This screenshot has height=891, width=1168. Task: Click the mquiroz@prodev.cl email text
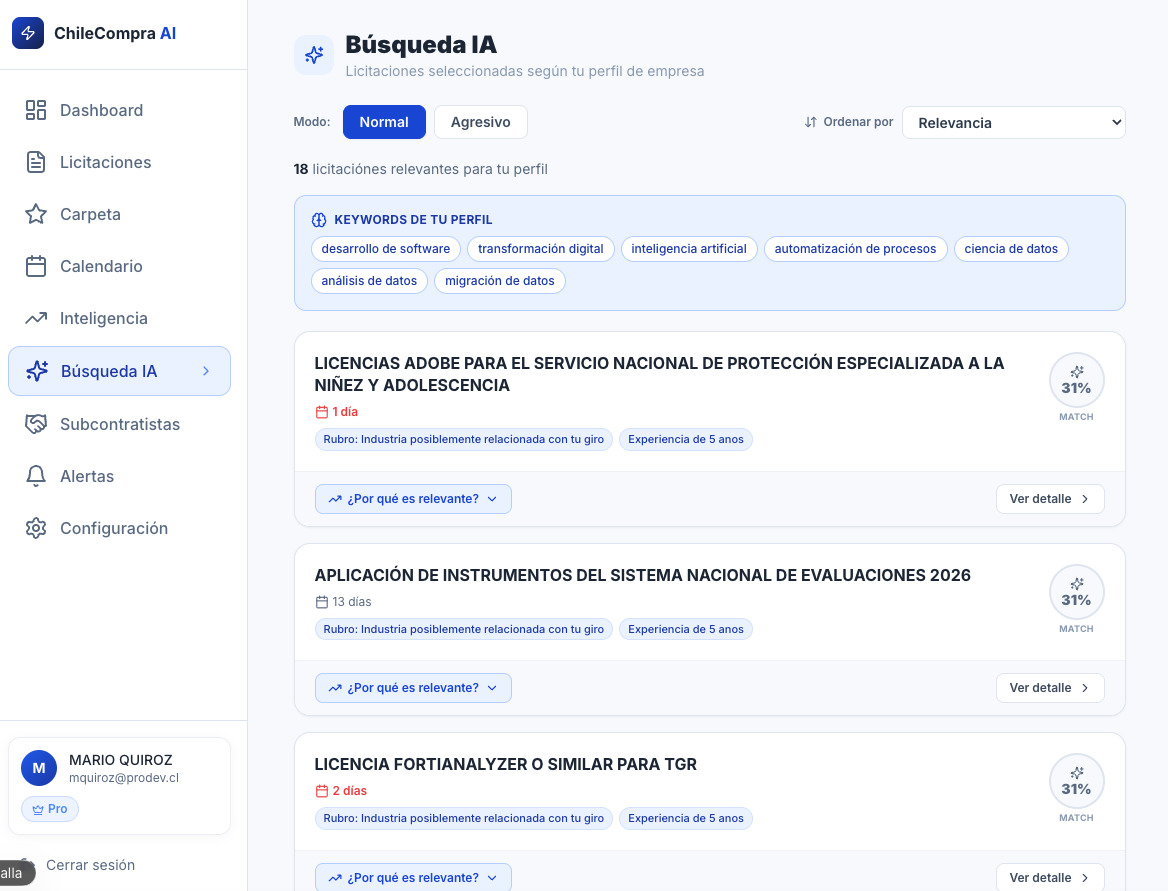(124, 778)
